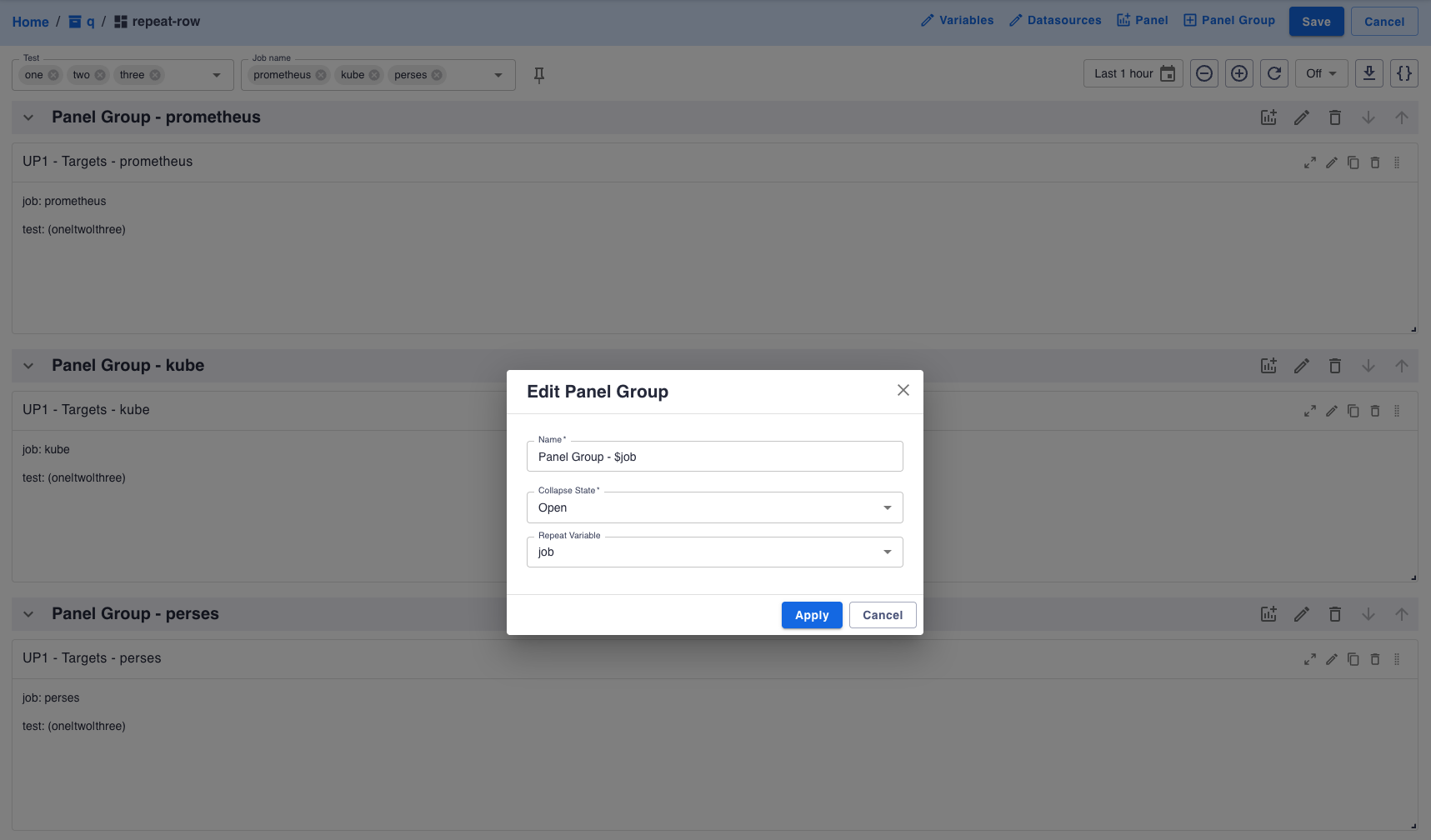The image size is (1431, 840).
Task: Collapse the Panel Group - prometheus section
Action: pos(28,117)
